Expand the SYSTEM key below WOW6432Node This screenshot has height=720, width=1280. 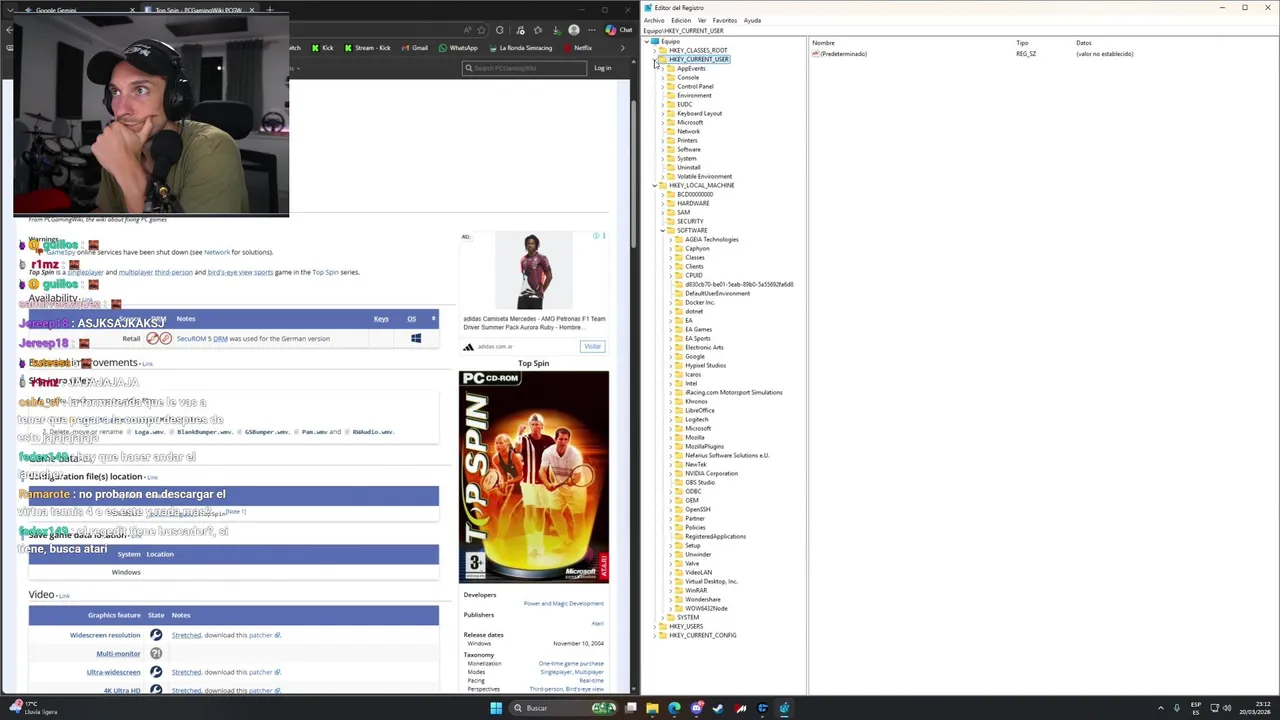click(663, 617)
